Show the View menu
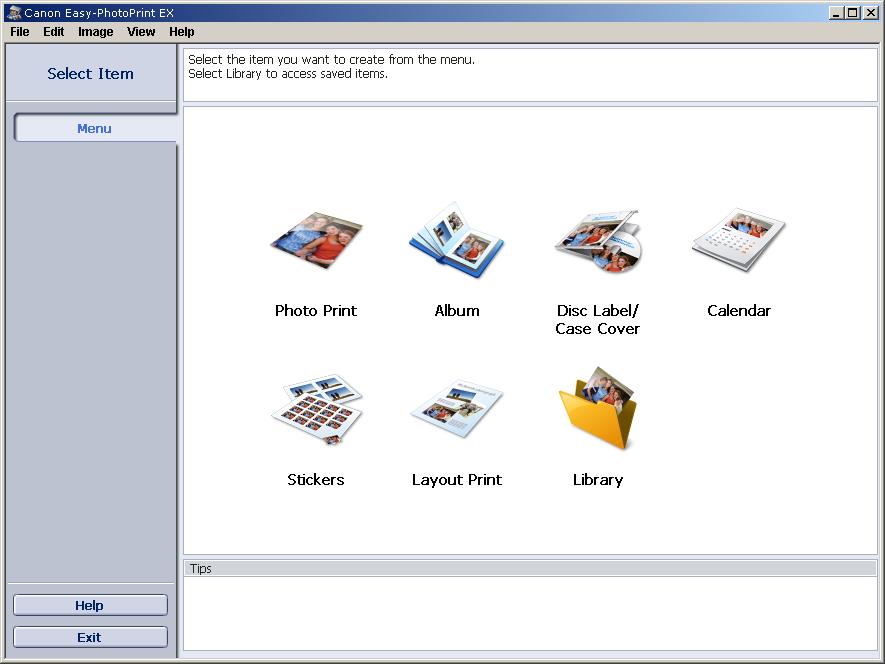The width and height of the screenshot is (885, 664). coord(141,32)
